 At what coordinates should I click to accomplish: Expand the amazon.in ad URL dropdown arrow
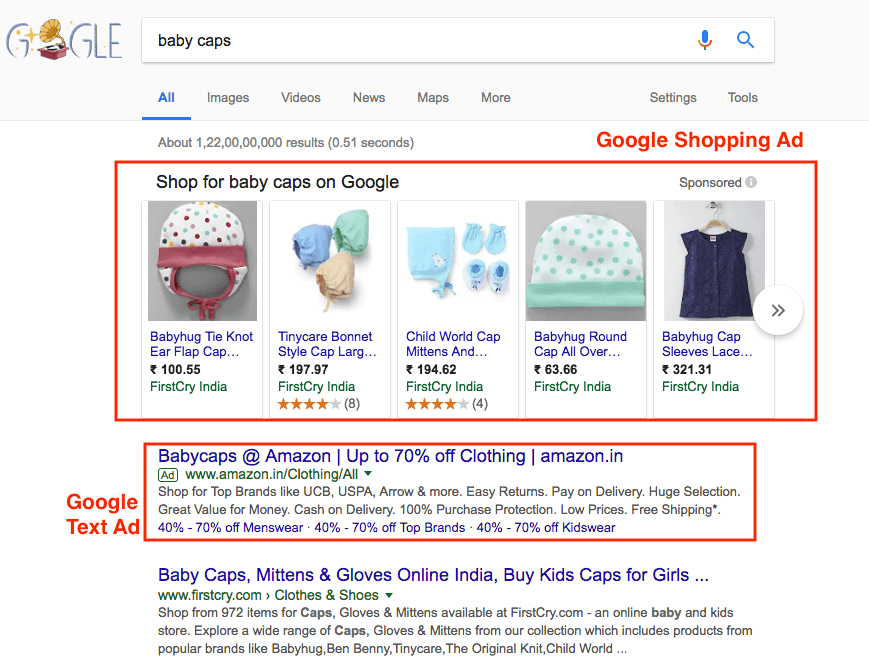click(369, 474)
